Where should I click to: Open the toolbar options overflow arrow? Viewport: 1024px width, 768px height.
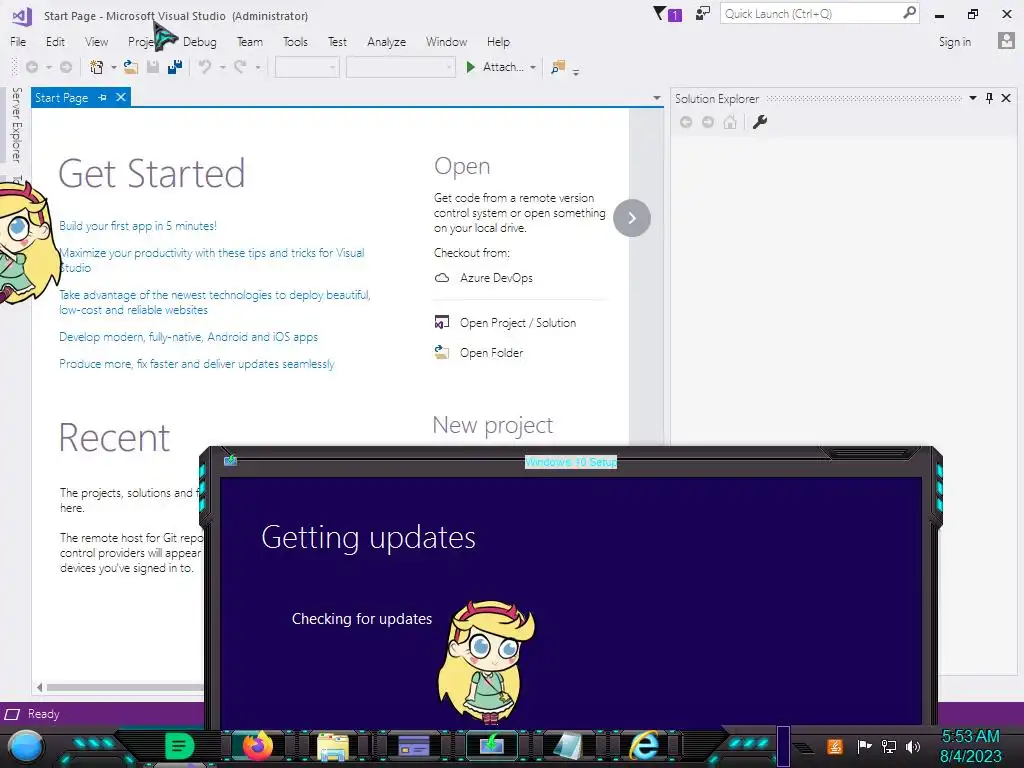pos(575,72)
